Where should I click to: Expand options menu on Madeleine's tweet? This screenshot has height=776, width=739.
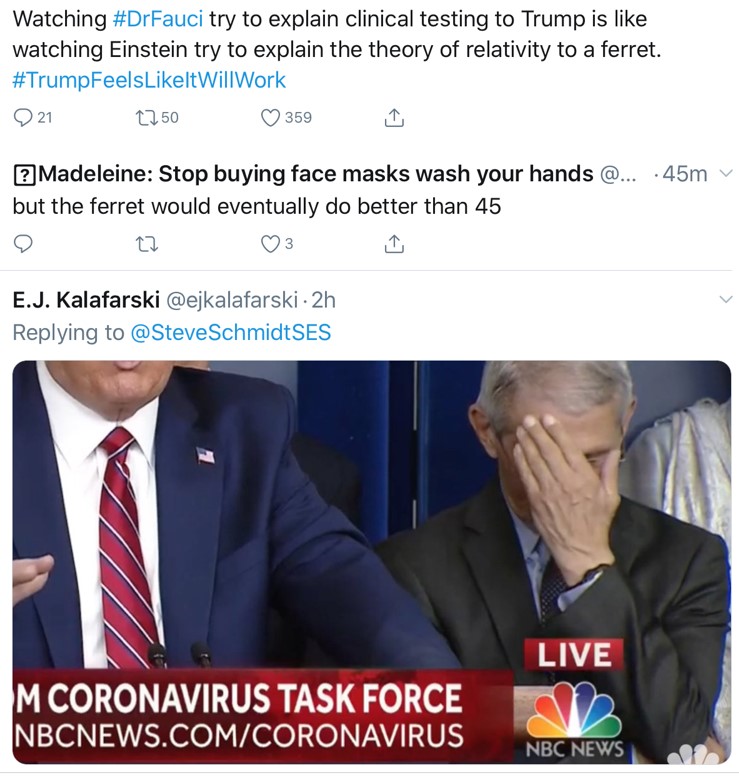coord(726,174)
